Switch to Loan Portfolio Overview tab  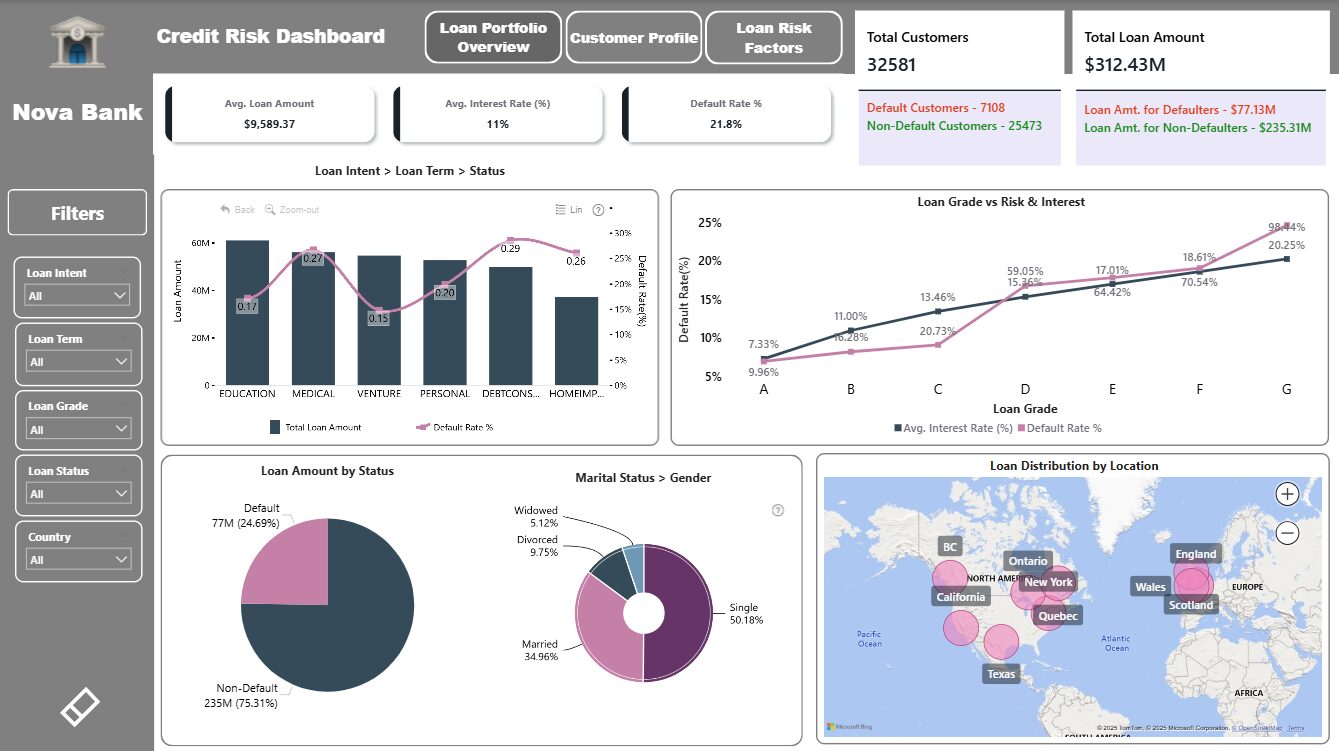(x=493, y=37)
